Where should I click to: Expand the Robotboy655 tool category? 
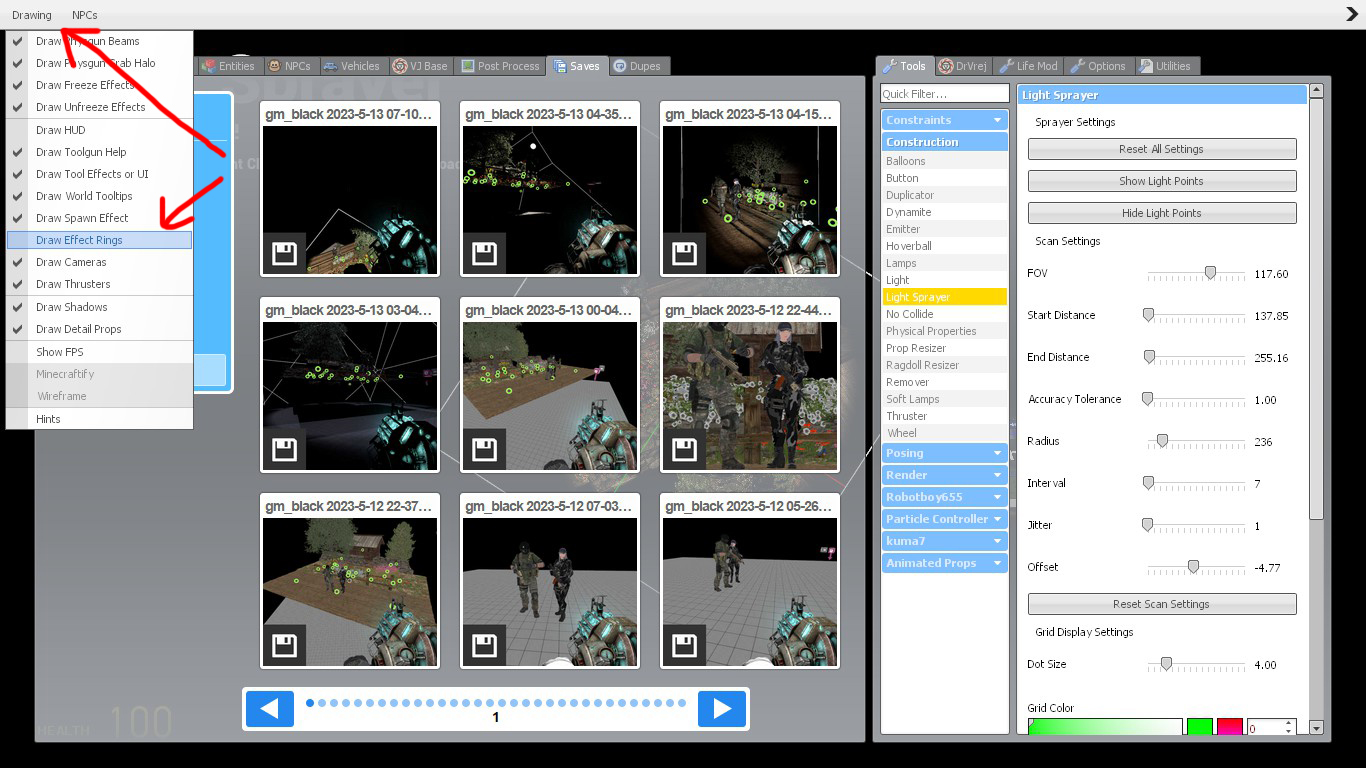(x=945, y=497)
